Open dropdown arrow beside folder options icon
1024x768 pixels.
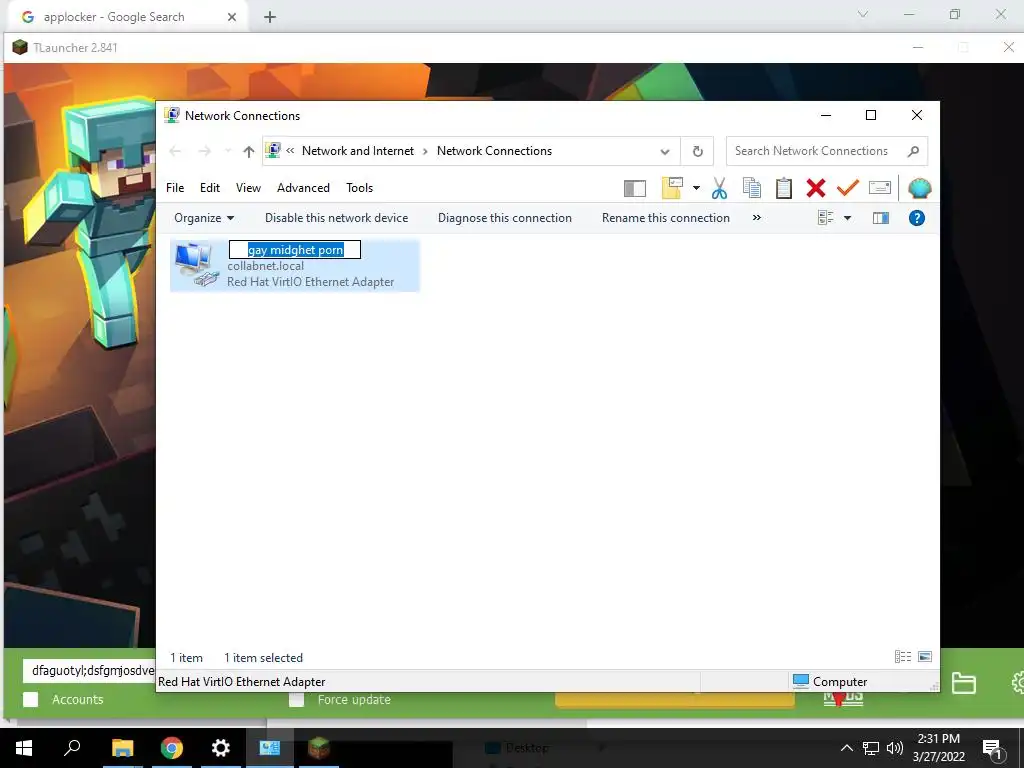696,188
